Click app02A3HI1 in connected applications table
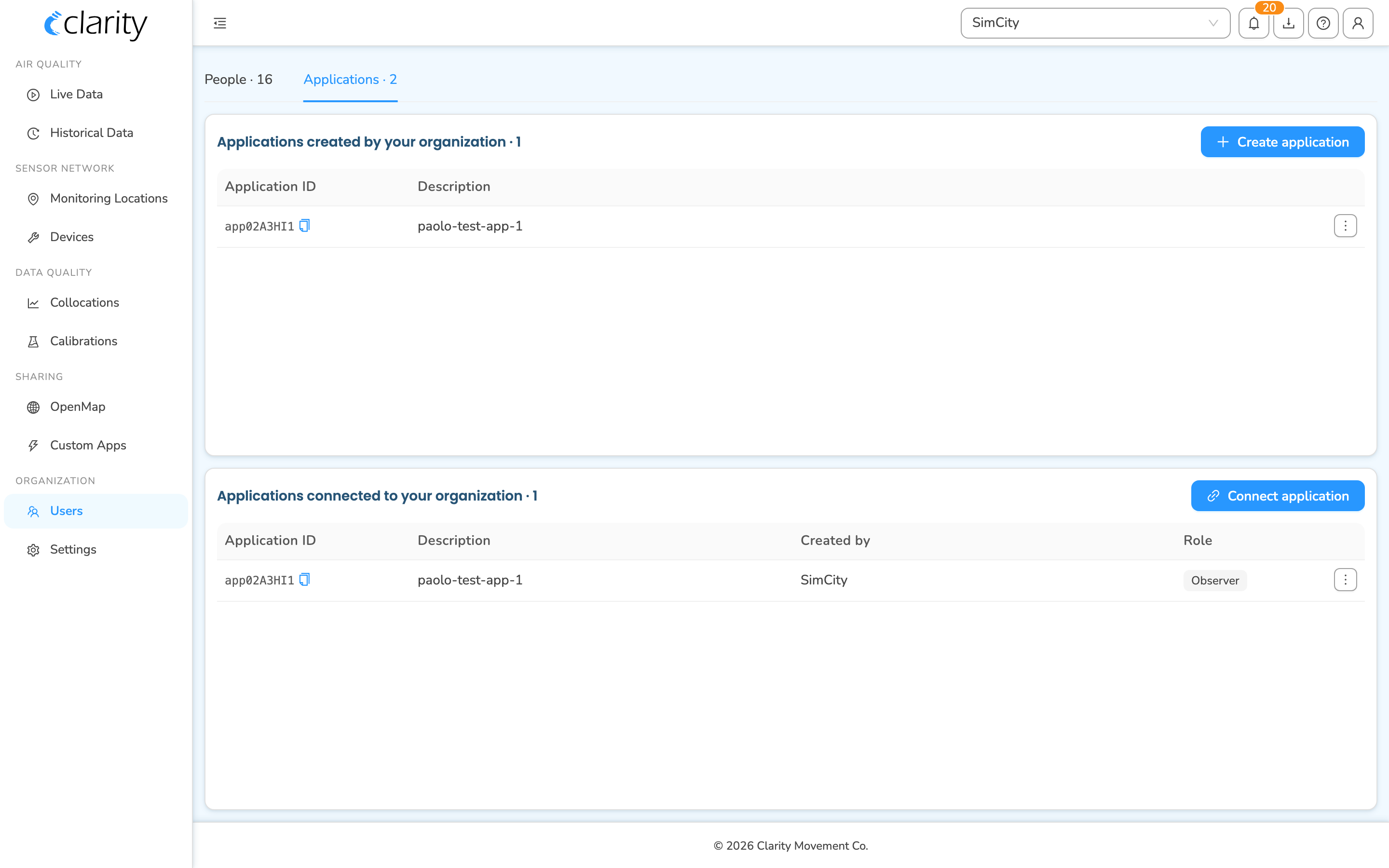This screenshot has width=1389, height=868. (x=259, y=581)
